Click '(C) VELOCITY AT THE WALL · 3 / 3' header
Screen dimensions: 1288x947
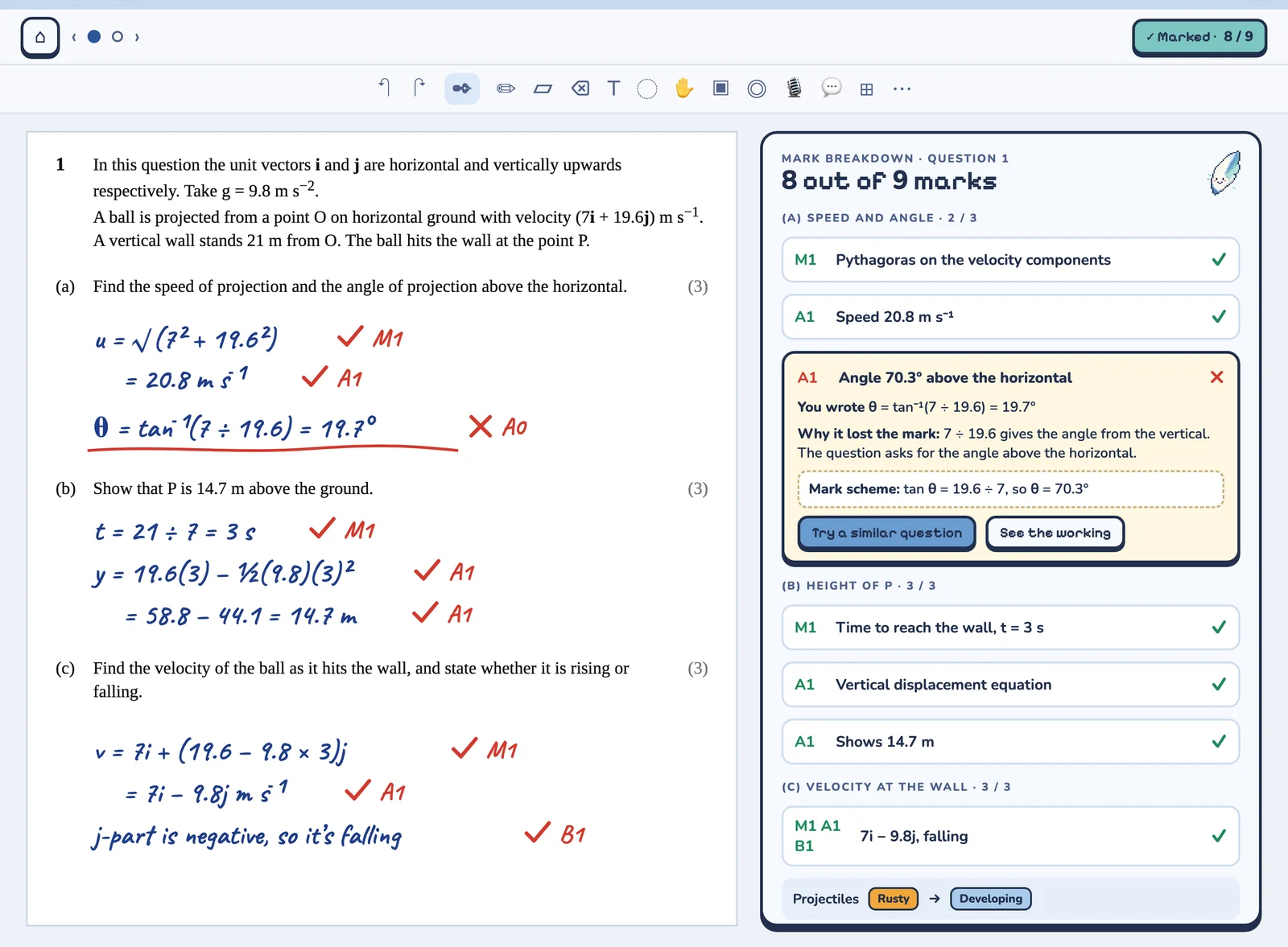point(896,787)
